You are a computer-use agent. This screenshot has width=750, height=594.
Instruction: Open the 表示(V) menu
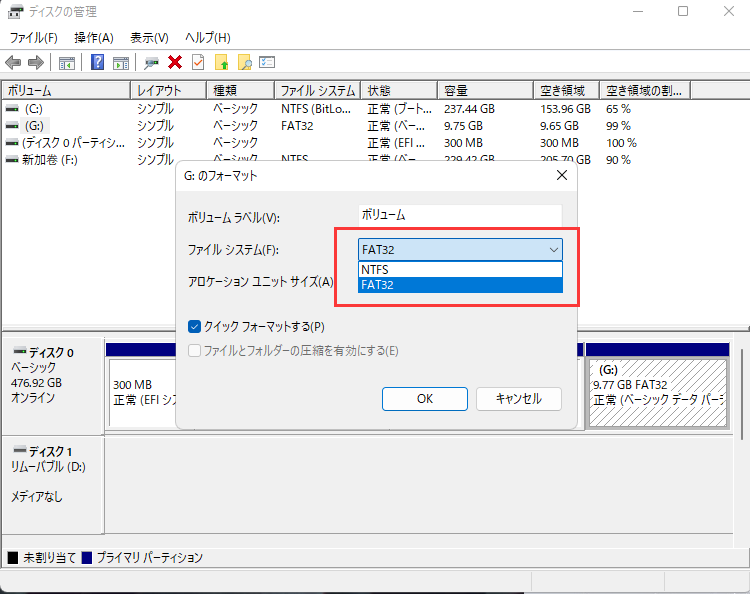pos(149,38)
